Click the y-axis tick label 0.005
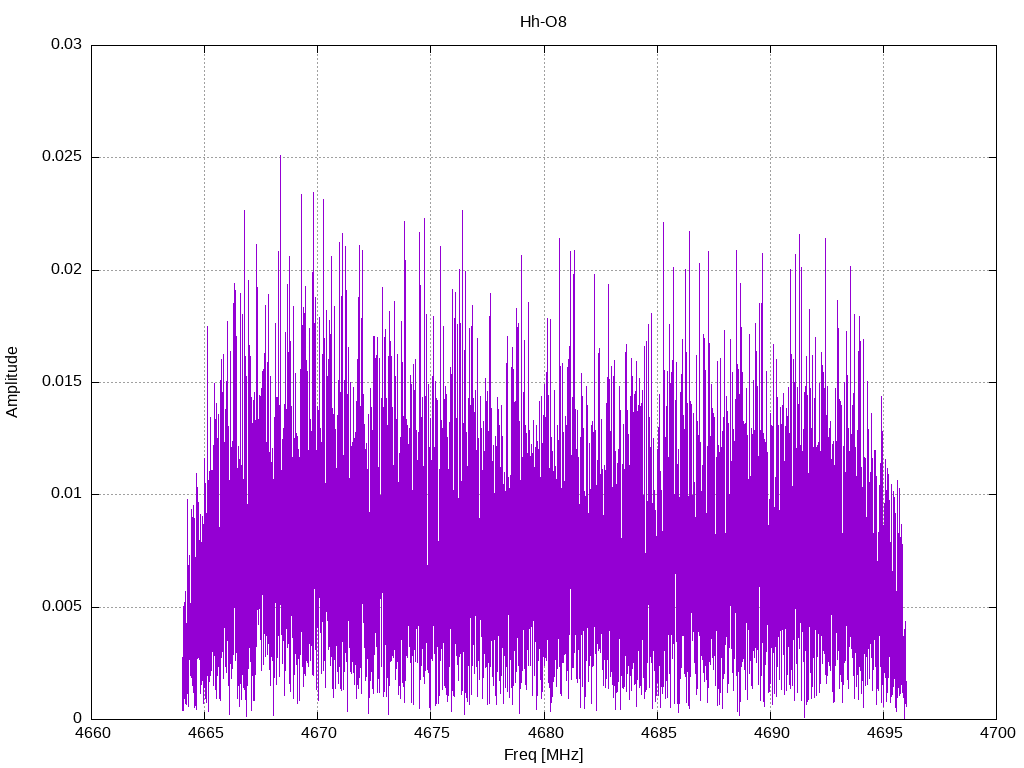The height and width of the screenshot is (768, 1024). [x=62, y=607]
